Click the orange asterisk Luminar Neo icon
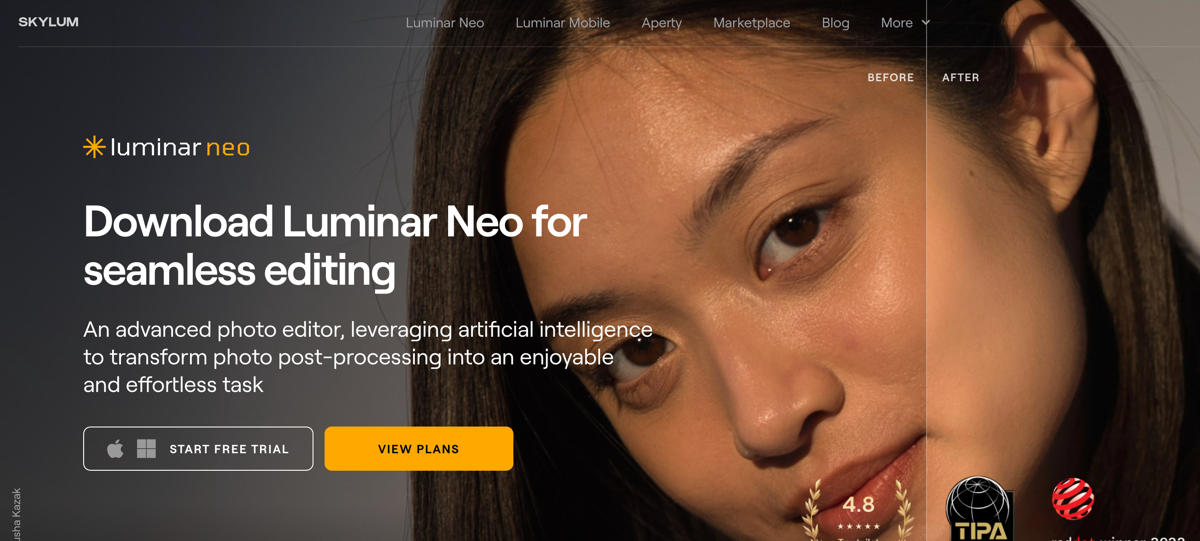Screen dimensions: 1200x541 click(x=94, y=147)
